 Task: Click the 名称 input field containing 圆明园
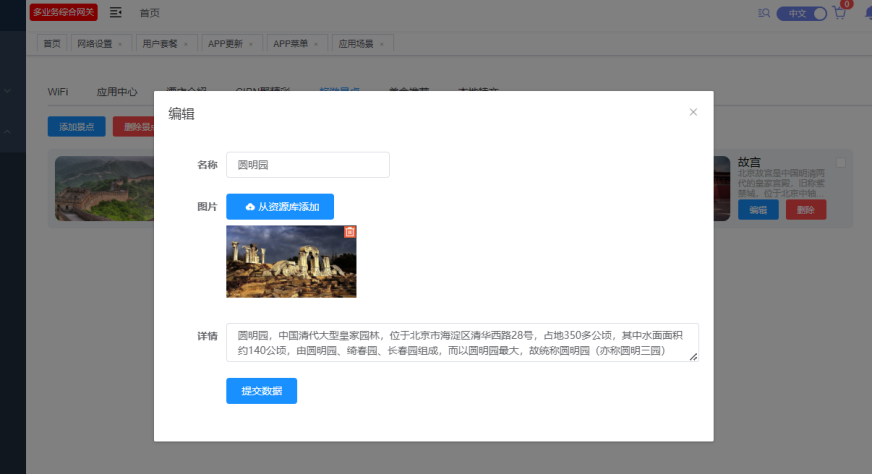point(308,165)
